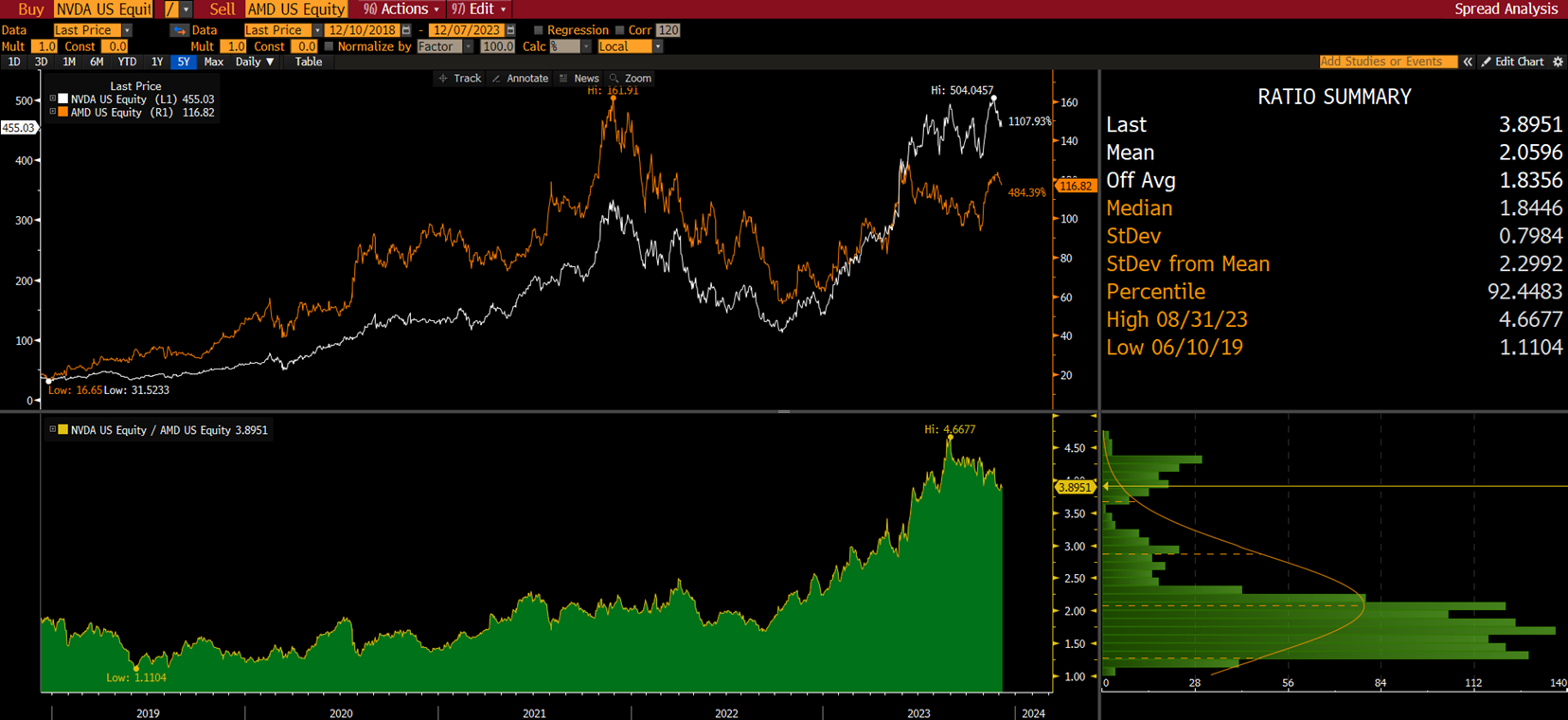Open the AMD Last Price data dropdown
The width and height of the screenshot is (1568, 720).
[x=317, y=30]
